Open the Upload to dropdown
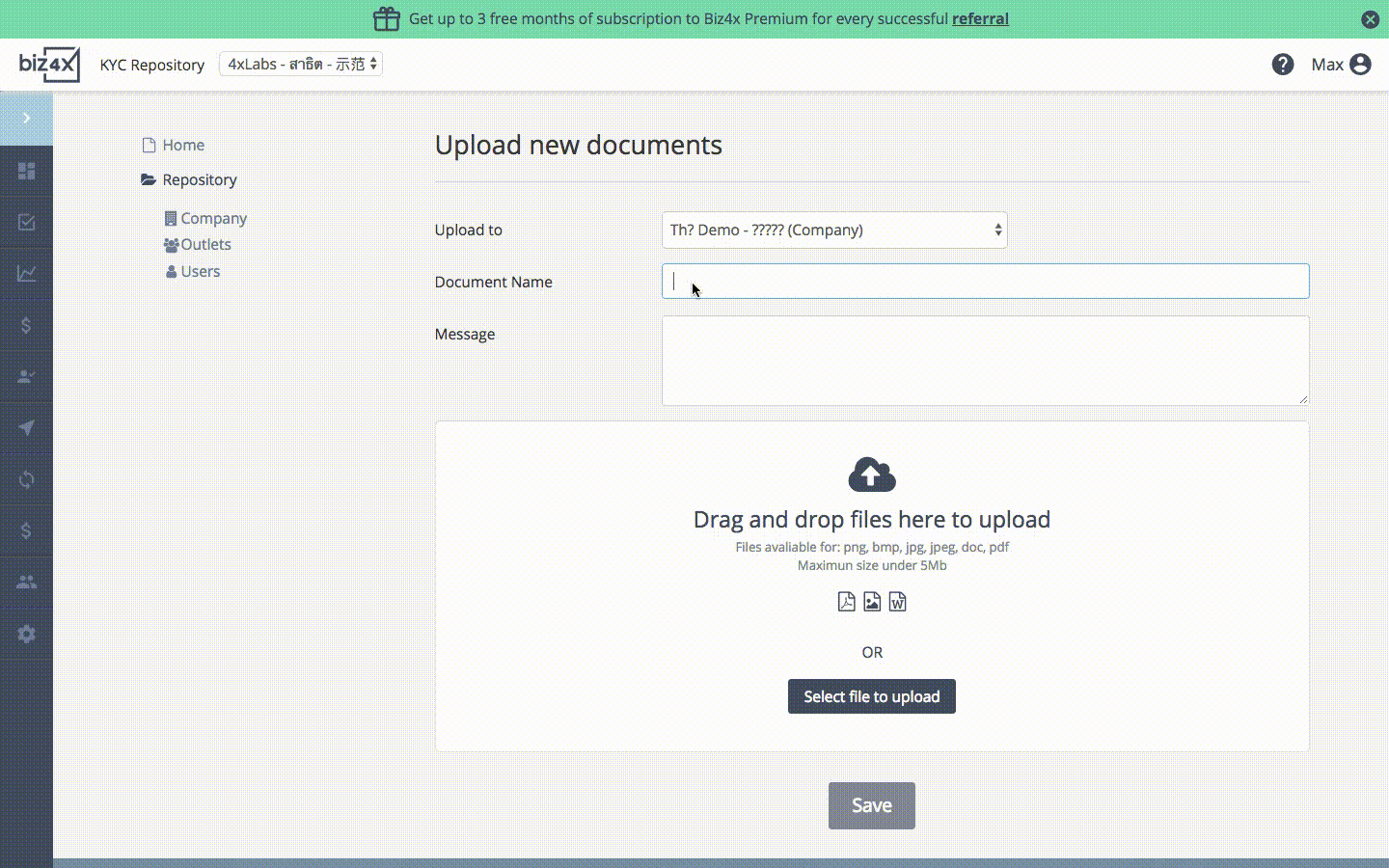 click(x=834, y=230)
